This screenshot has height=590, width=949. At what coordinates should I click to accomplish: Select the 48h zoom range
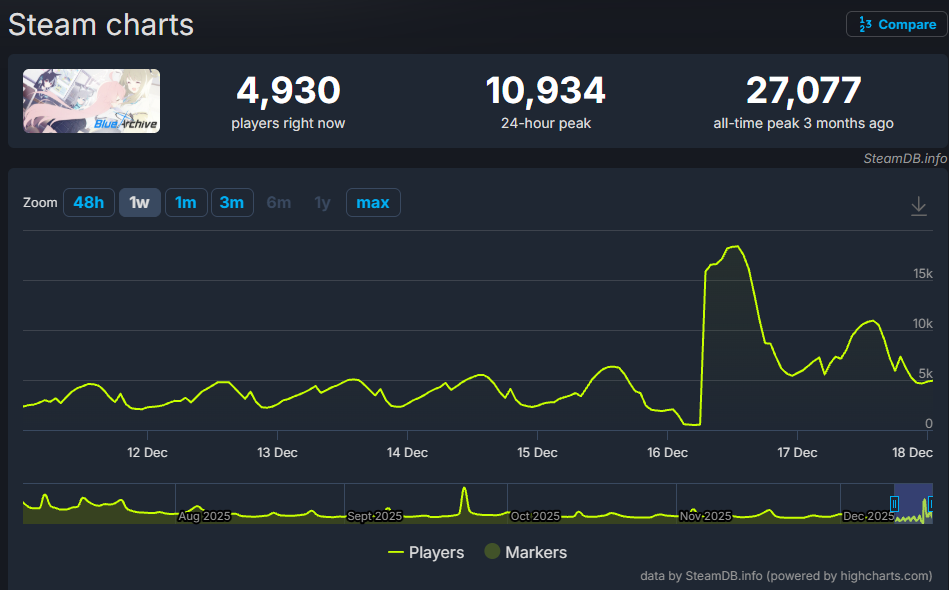pos(88,203)
